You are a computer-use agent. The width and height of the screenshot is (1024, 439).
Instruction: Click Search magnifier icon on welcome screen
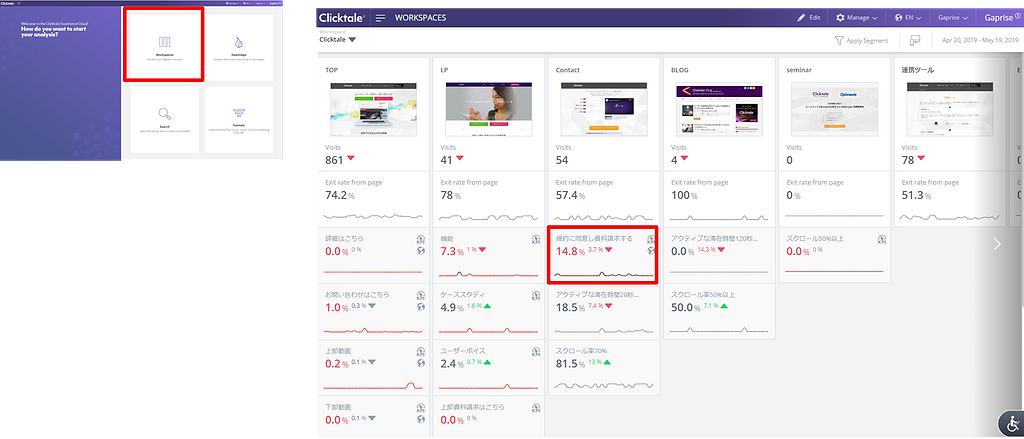coord(165,114)
